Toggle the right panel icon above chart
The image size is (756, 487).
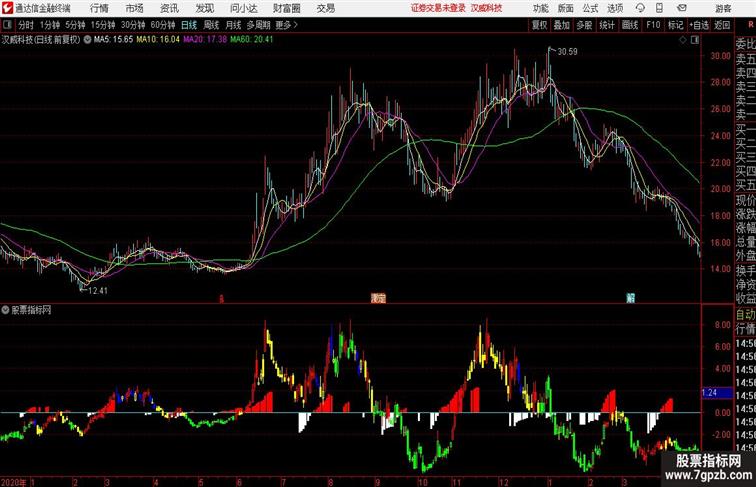tap(695, 40)
